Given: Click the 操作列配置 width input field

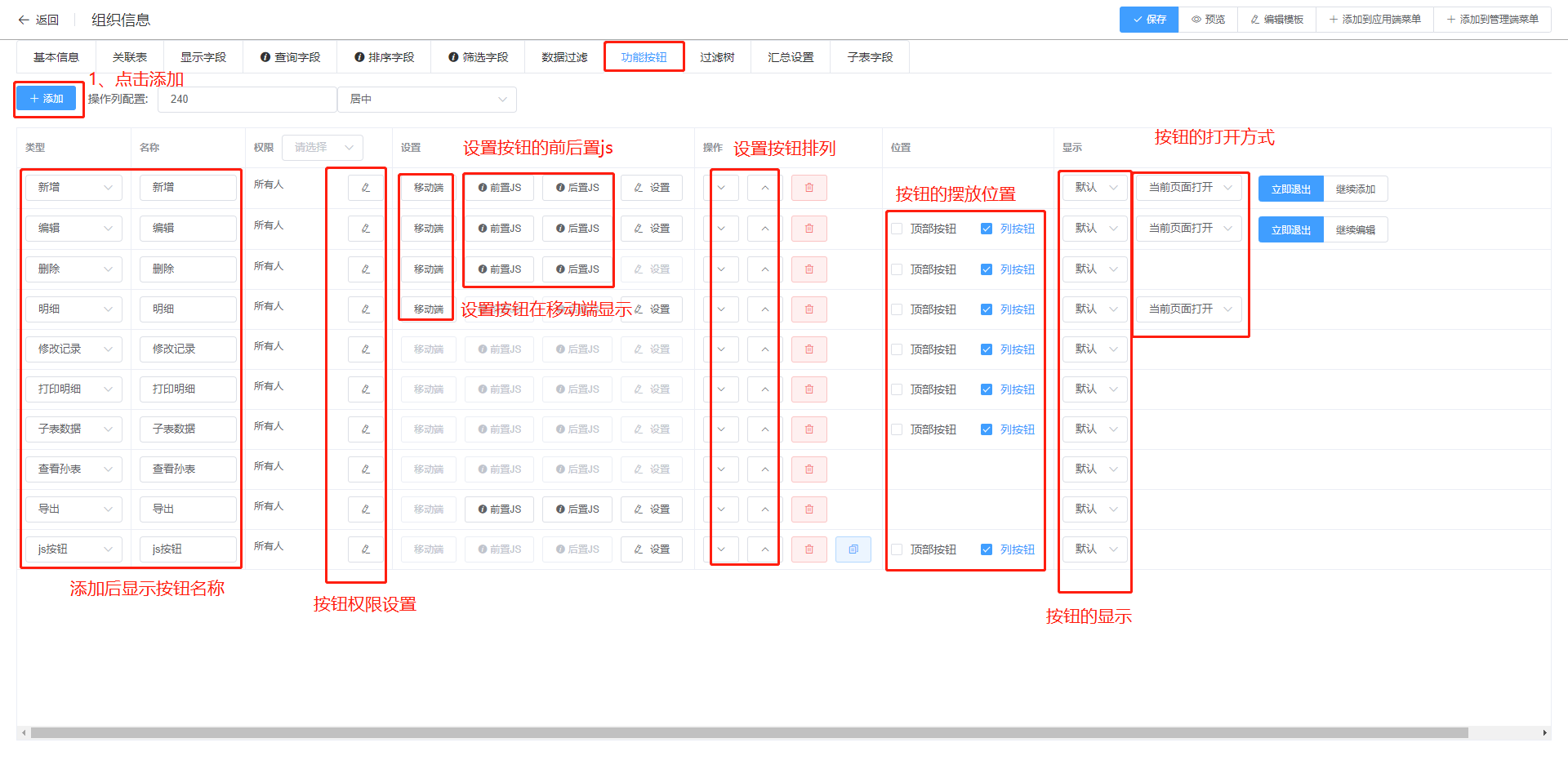Looking at the screenshot, I should (x=247, y=99).
